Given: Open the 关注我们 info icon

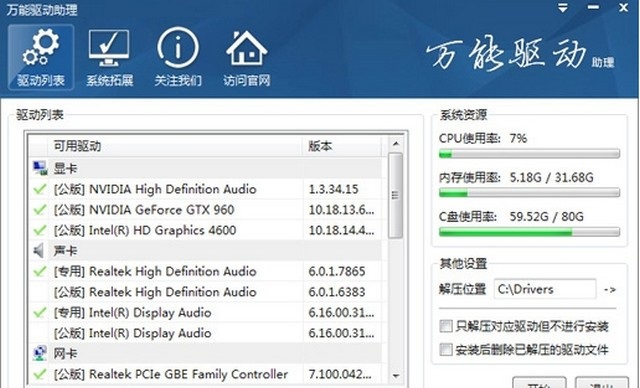Looking at the screenshot, I should [x=178, y=57].
